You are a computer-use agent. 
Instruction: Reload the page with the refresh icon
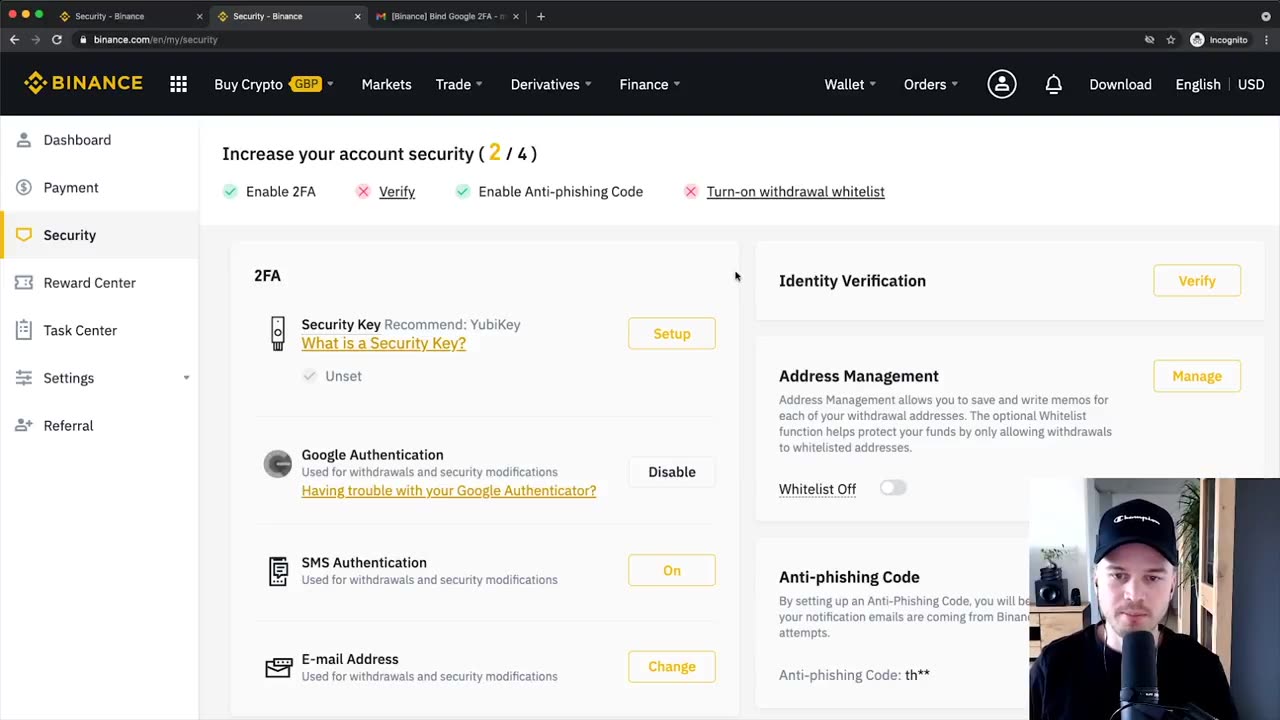point(57,40)
